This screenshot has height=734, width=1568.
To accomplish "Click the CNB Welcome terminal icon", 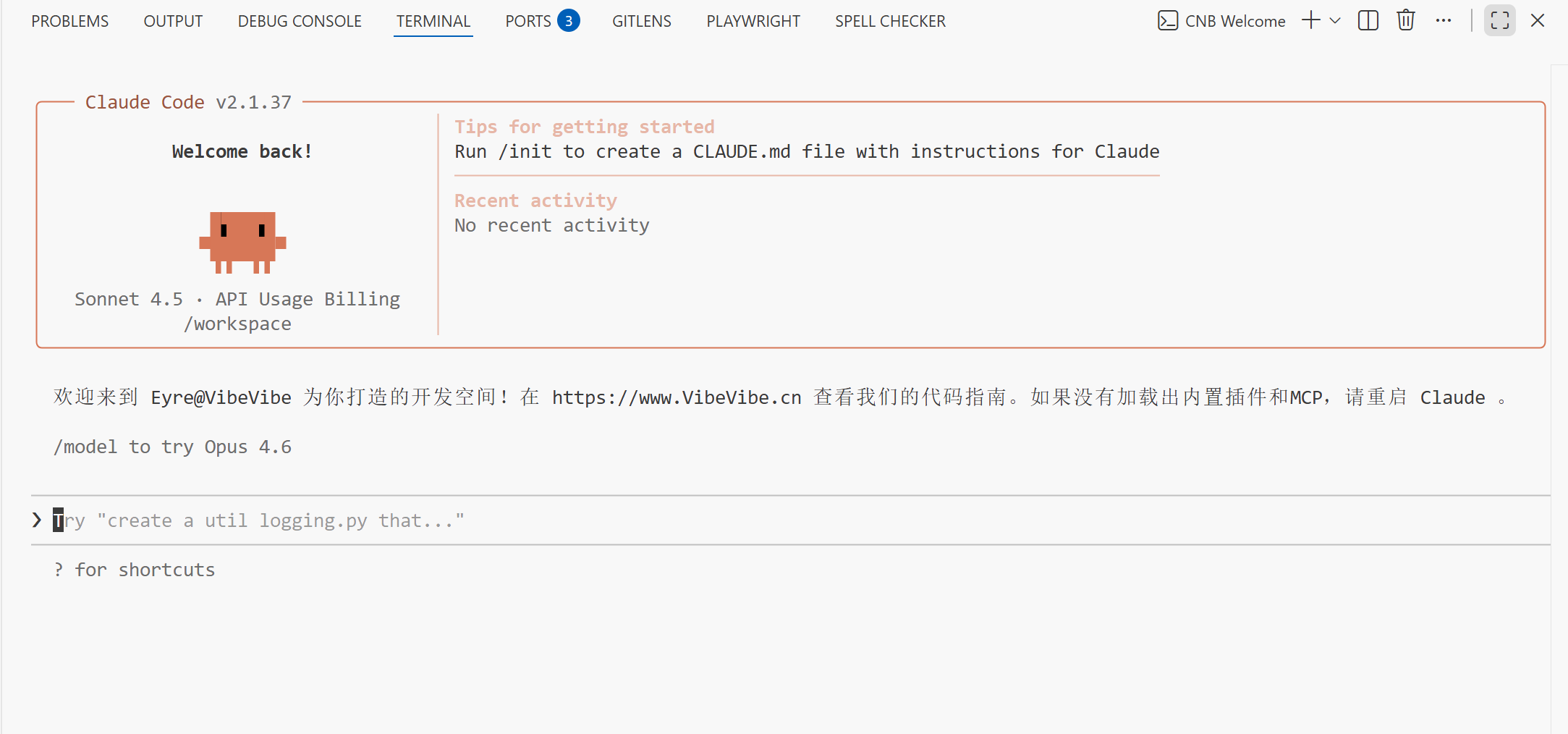I will [x=1168, y=20].
